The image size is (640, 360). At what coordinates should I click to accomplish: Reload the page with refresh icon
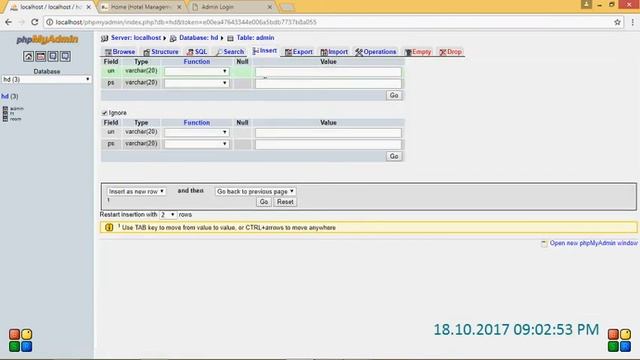point(35,22)
